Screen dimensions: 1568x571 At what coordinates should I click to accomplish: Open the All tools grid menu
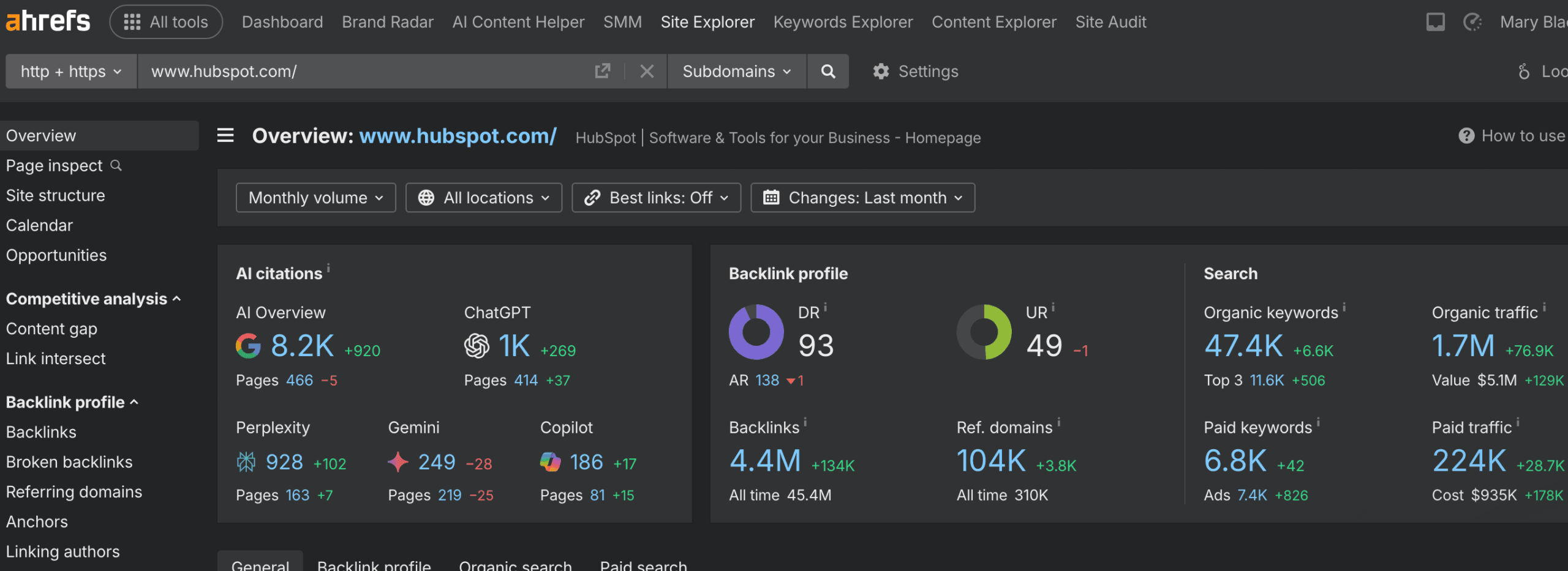pos(166,22)
